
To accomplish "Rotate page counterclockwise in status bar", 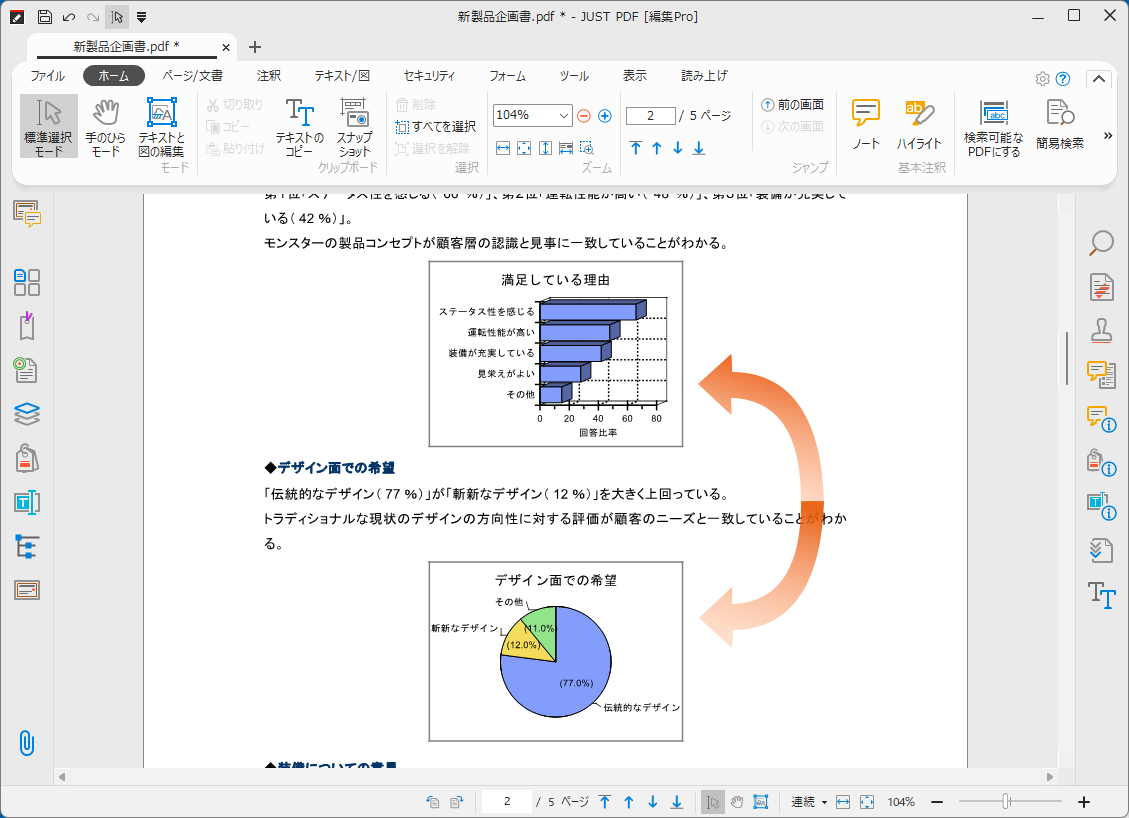I will click(x=433, y=802).
